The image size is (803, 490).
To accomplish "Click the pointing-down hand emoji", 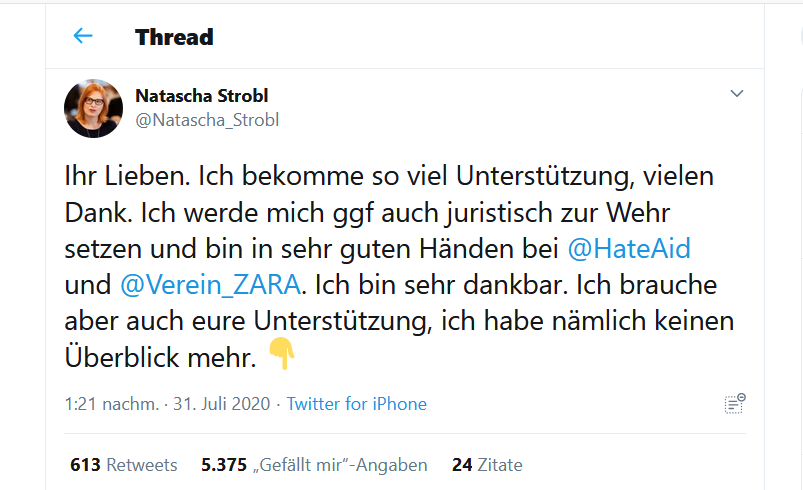I will pos(283,355).
